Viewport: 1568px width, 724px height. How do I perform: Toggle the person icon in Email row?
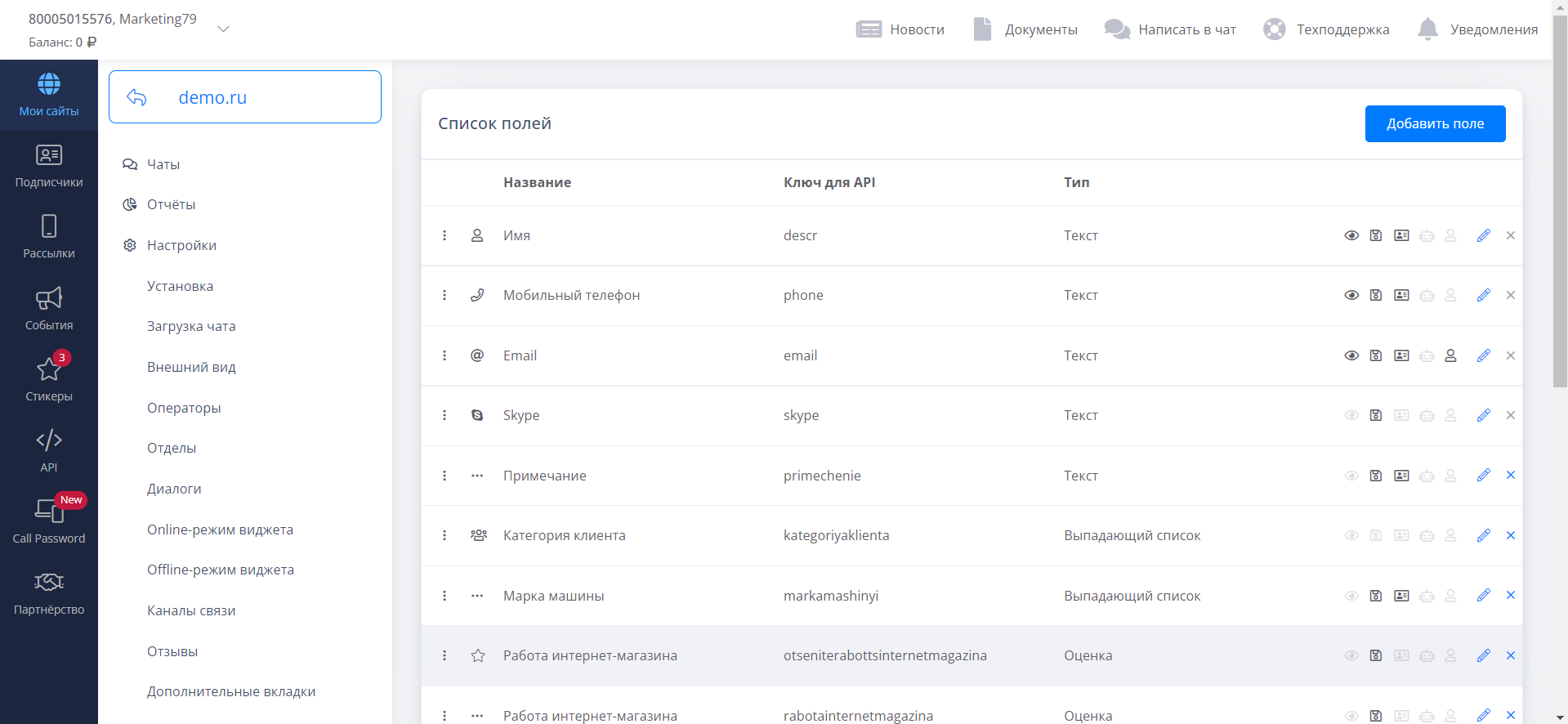click(1450, 355)
